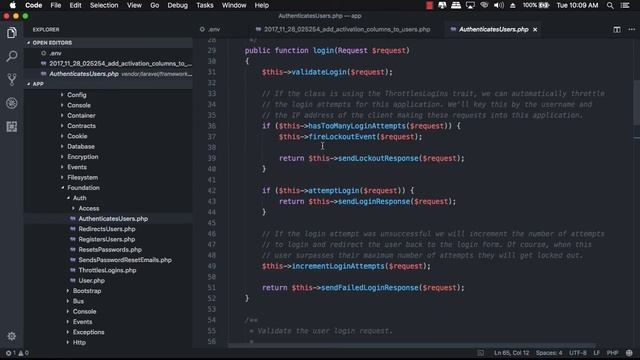The height and width of the screenshot is (360, 640).
Task: Expand the Exceptions folder
Action: (x=89, y=332)
